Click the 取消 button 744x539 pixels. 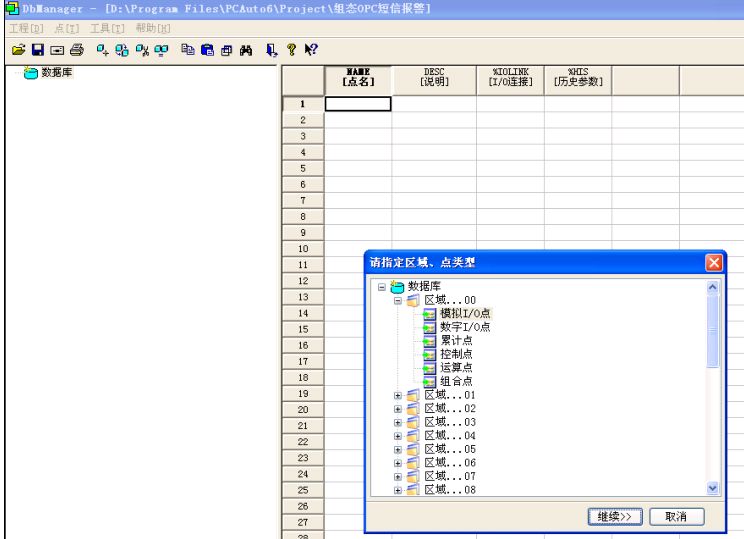(677, 515)
